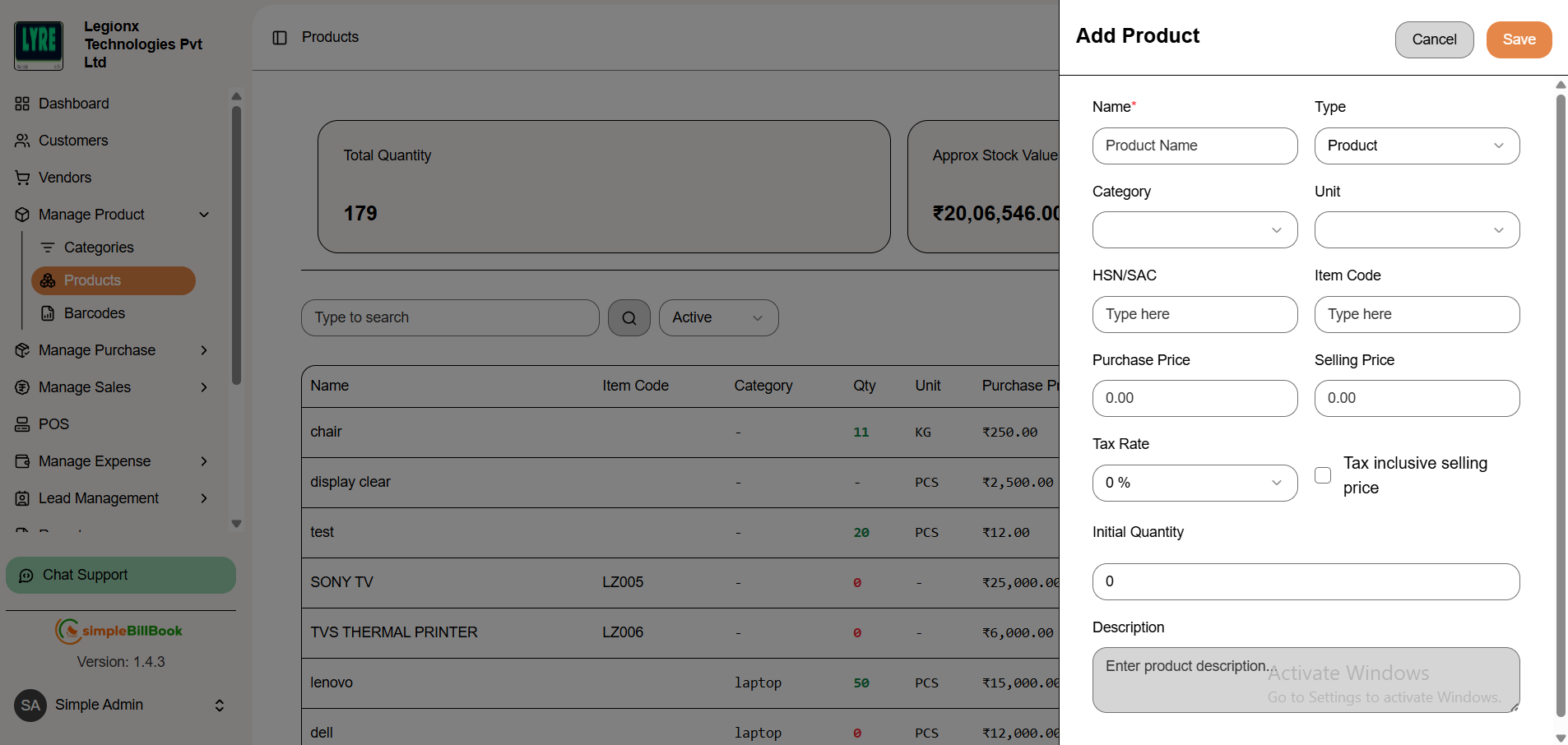Expand the Manage Expense chevron
Screen dimensions: 1568x745
[x=204, y=461]
